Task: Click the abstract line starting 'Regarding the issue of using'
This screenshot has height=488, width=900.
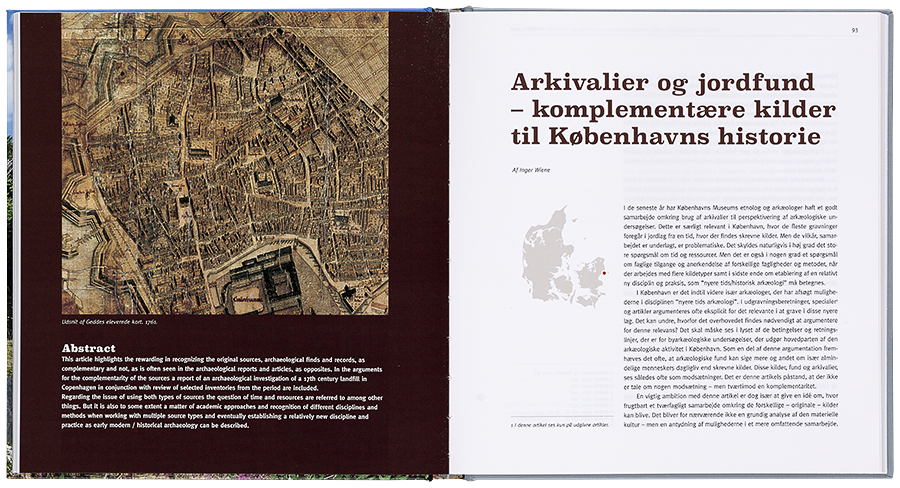Action: point(222,397)
